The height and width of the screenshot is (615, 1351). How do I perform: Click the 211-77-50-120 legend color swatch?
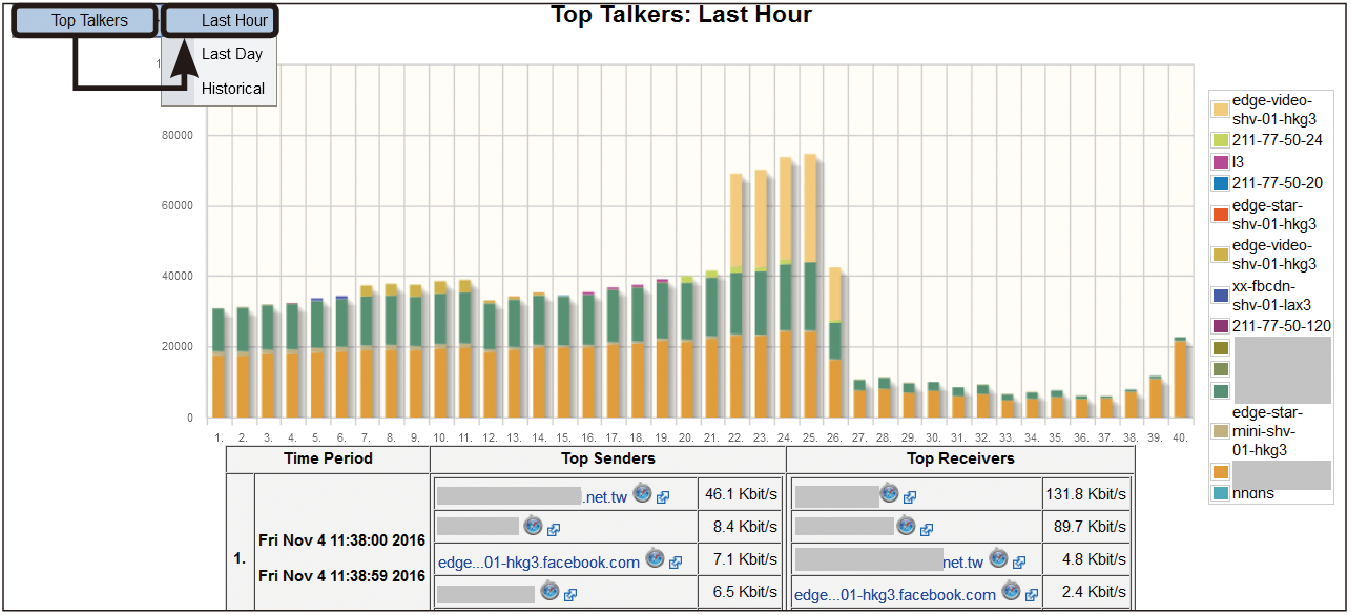pyautogui.click(x=1220, y=325)
